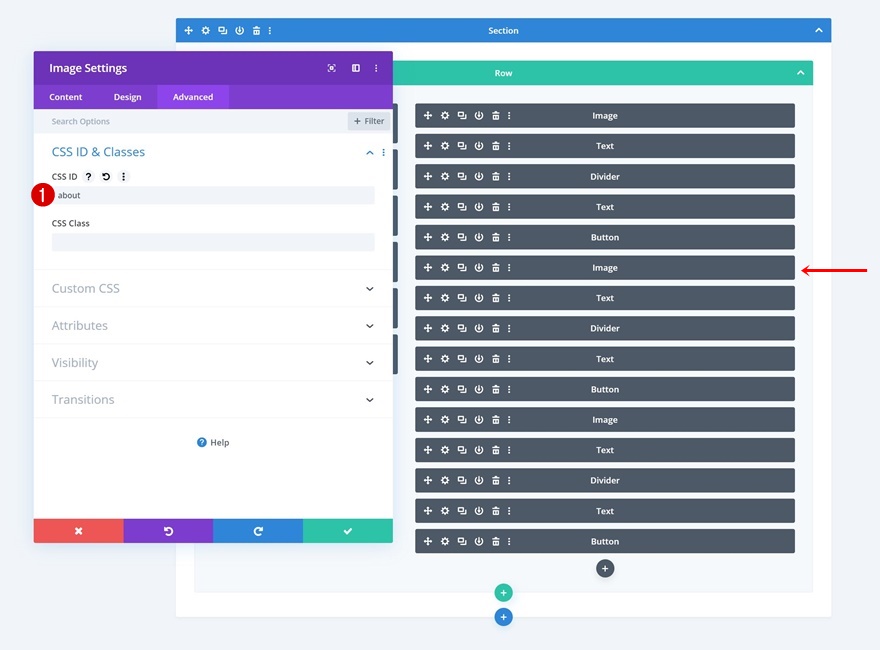Reset the CSS ID field with its undo icon

click(106, 177)
